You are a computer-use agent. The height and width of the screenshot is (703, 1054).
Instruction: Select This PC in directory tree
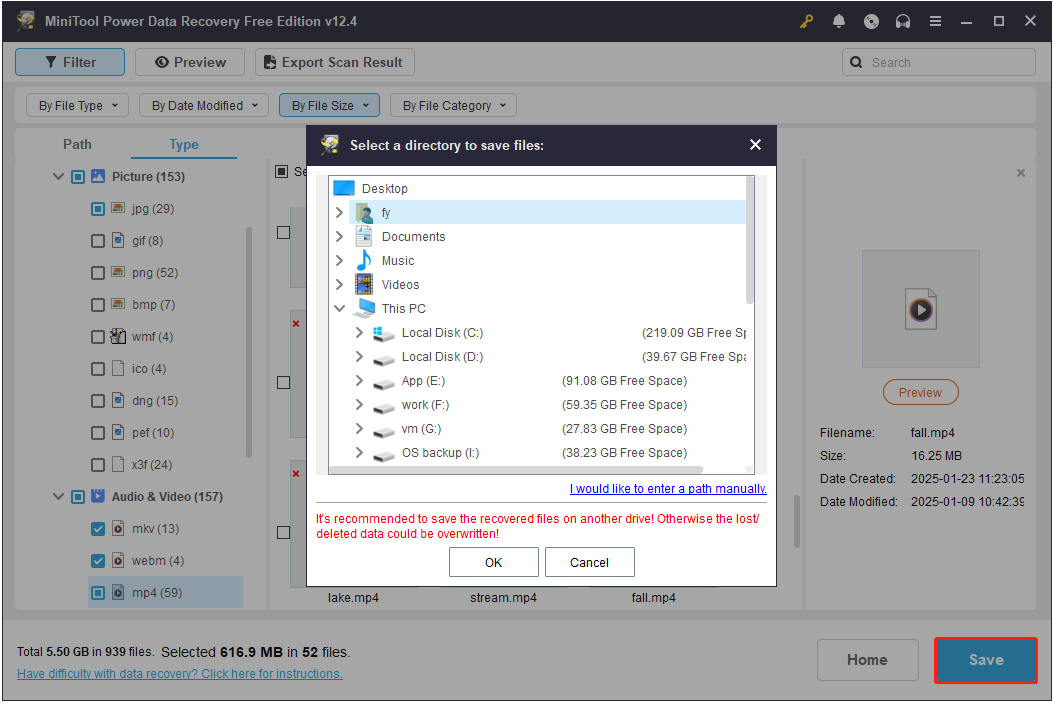point(403,308)
